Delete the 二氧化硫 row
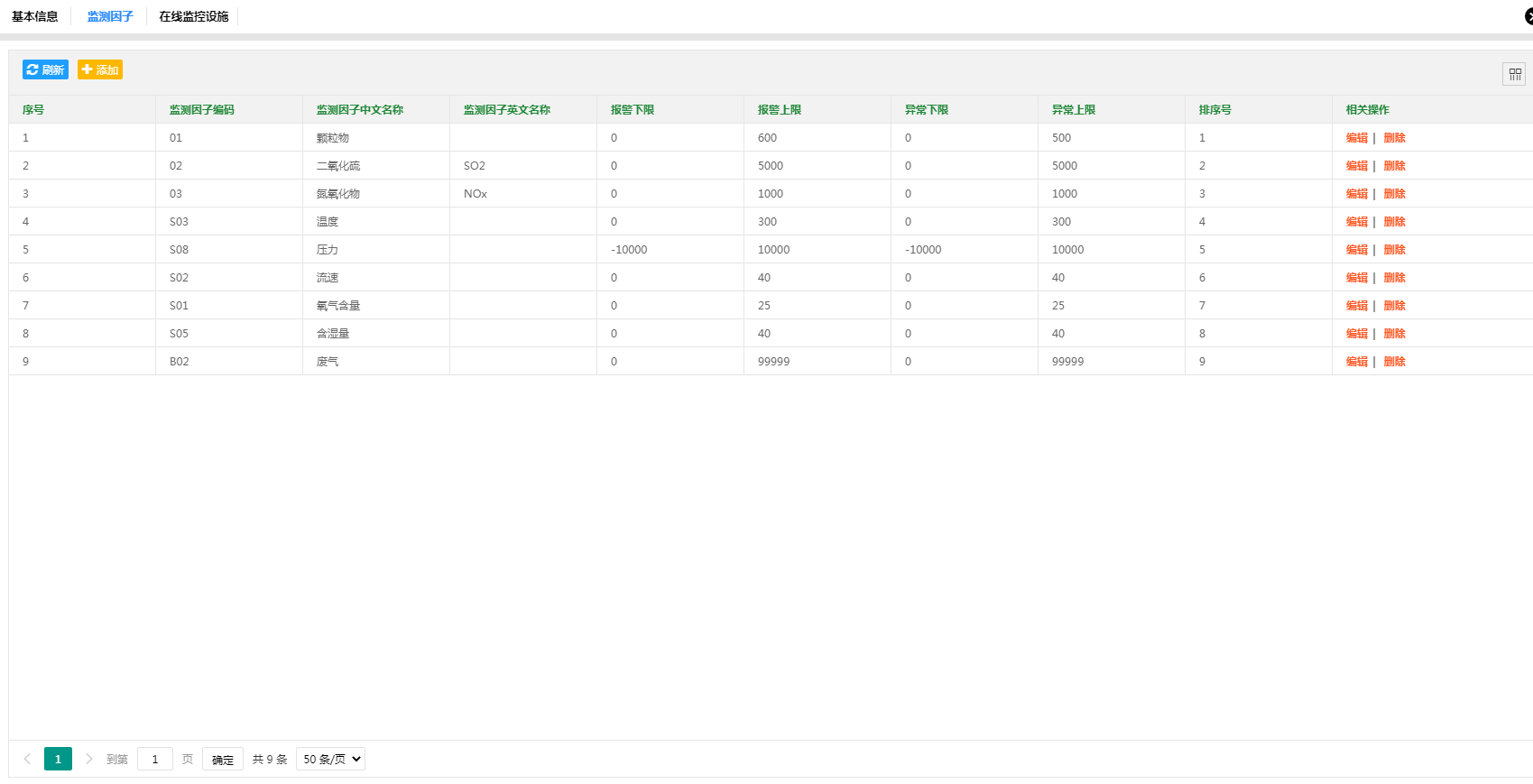The height and width of the screenshot is (784, 1533). pyautogui.click(x=1394, y=166)
